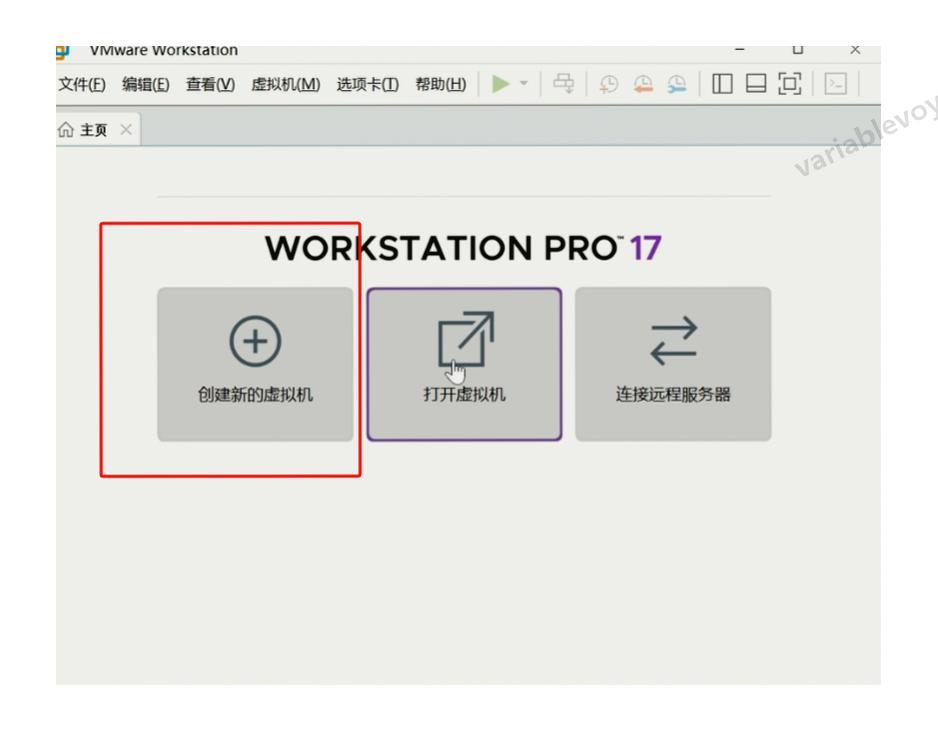Screen dimensions: 938x732
Task: Click the 创建新的虚拟机 tile
Action: [255, 364]
